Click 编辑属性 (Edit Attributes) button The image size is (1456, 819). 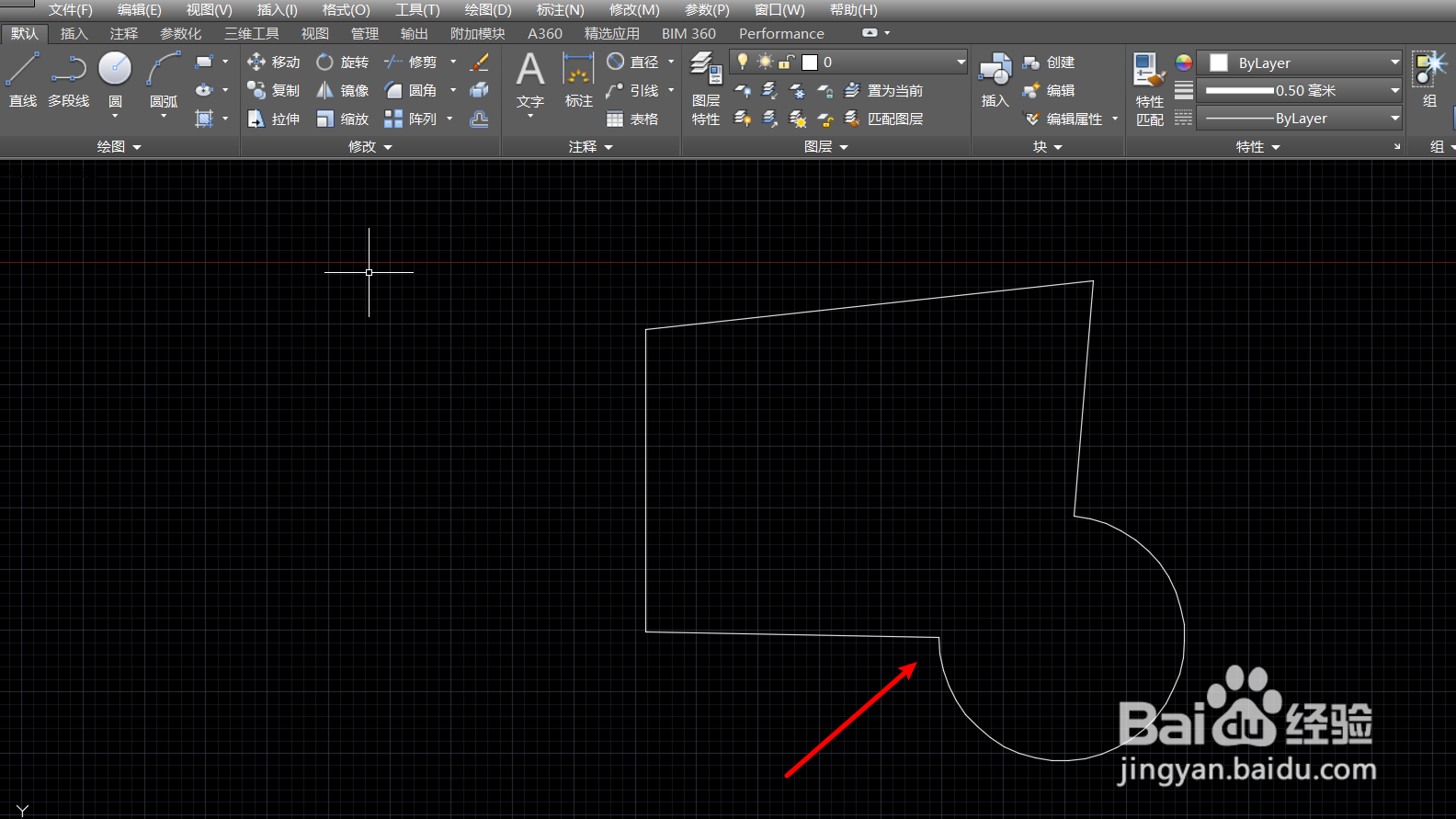click(1063, 119)
